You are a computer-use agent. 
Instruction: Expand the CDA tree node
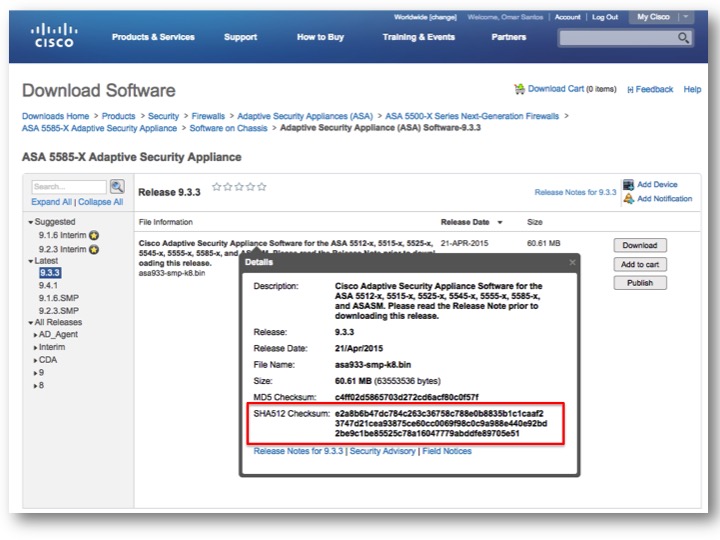click(x=35, y=360)
